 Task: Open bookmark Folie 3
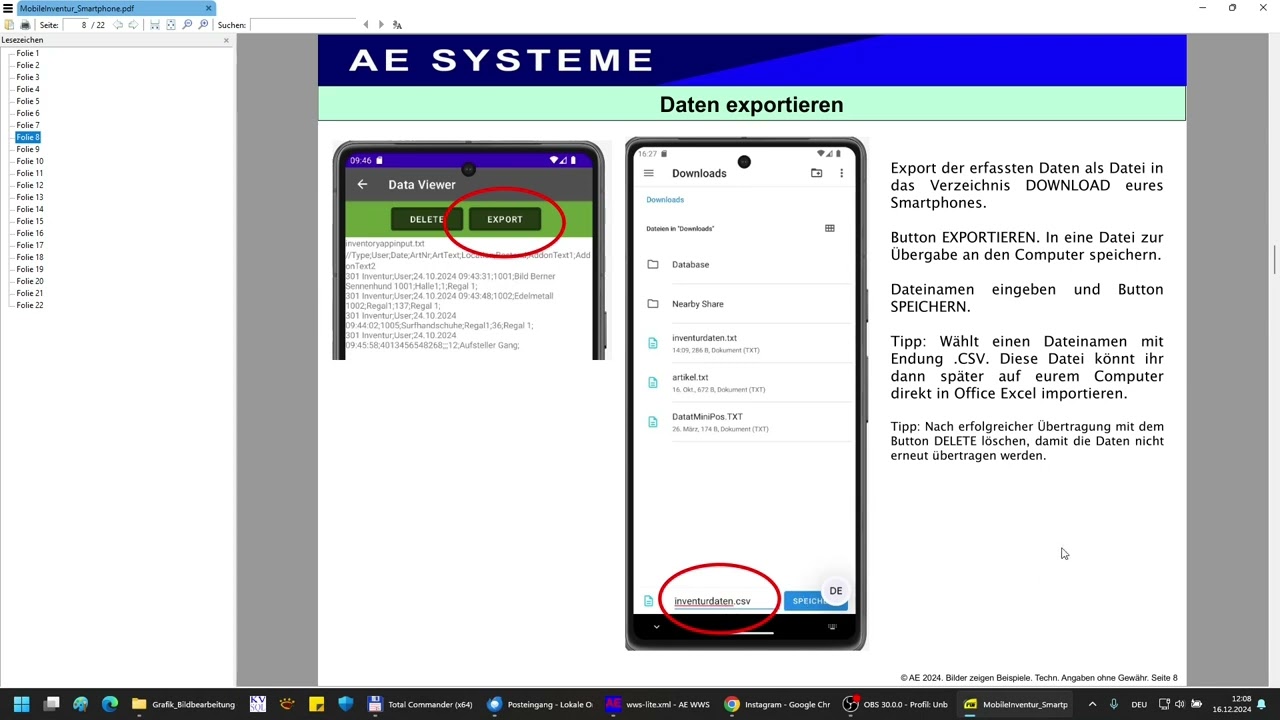tap(28, 77)
